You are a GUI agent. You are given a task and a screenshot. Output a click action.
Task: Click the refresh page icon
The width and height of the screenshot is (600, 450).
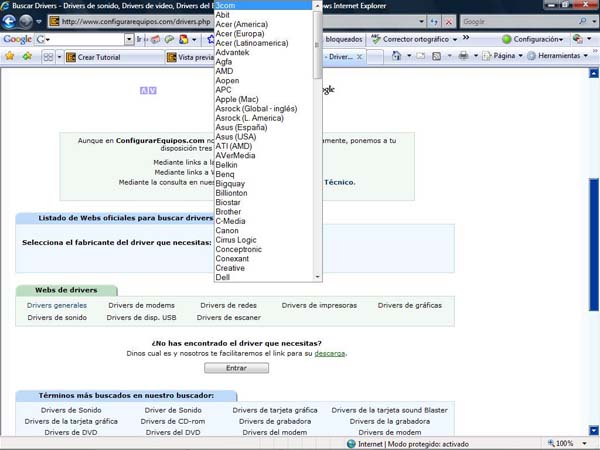click(x=434, y=22)
